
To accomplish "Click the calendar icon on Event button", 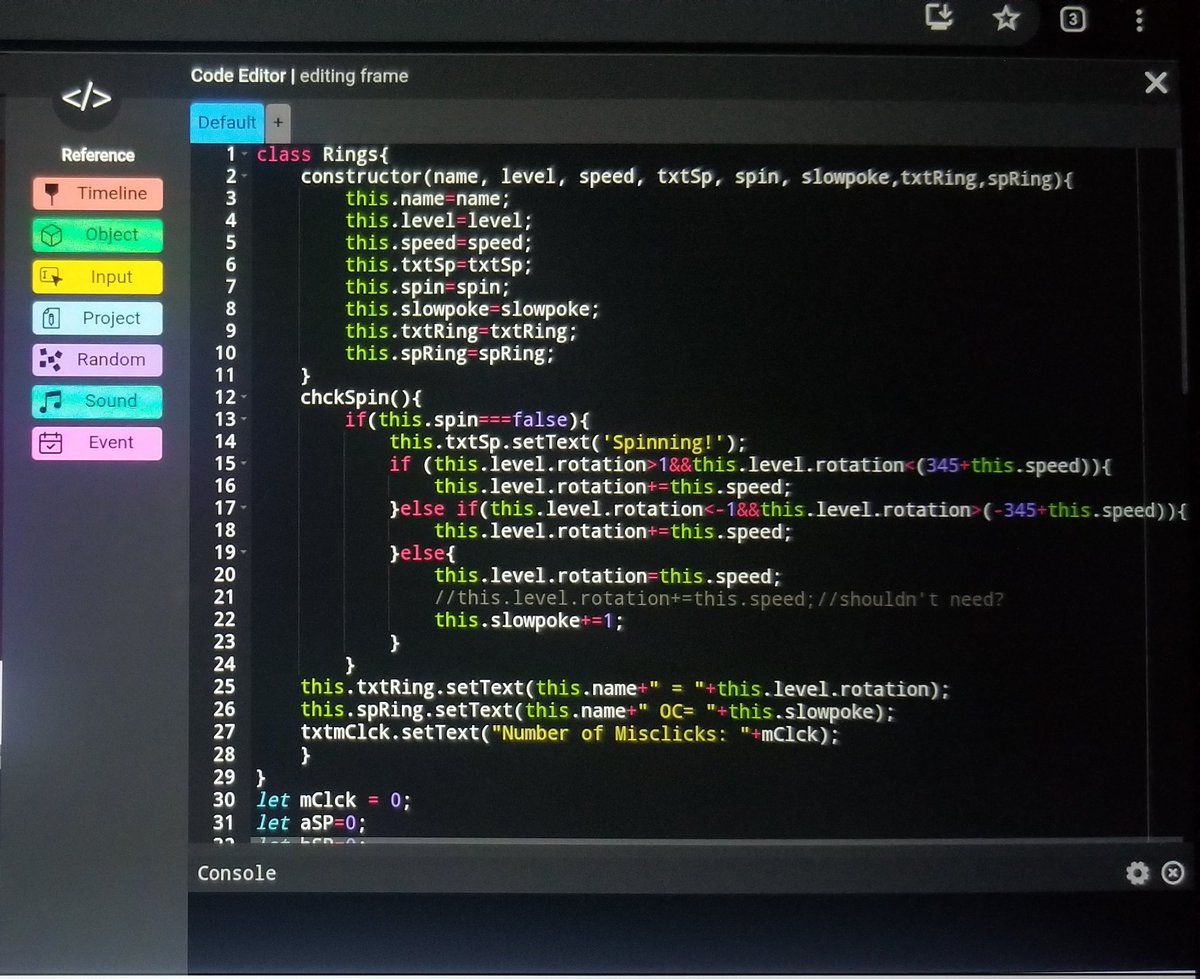I will (51, 443).
